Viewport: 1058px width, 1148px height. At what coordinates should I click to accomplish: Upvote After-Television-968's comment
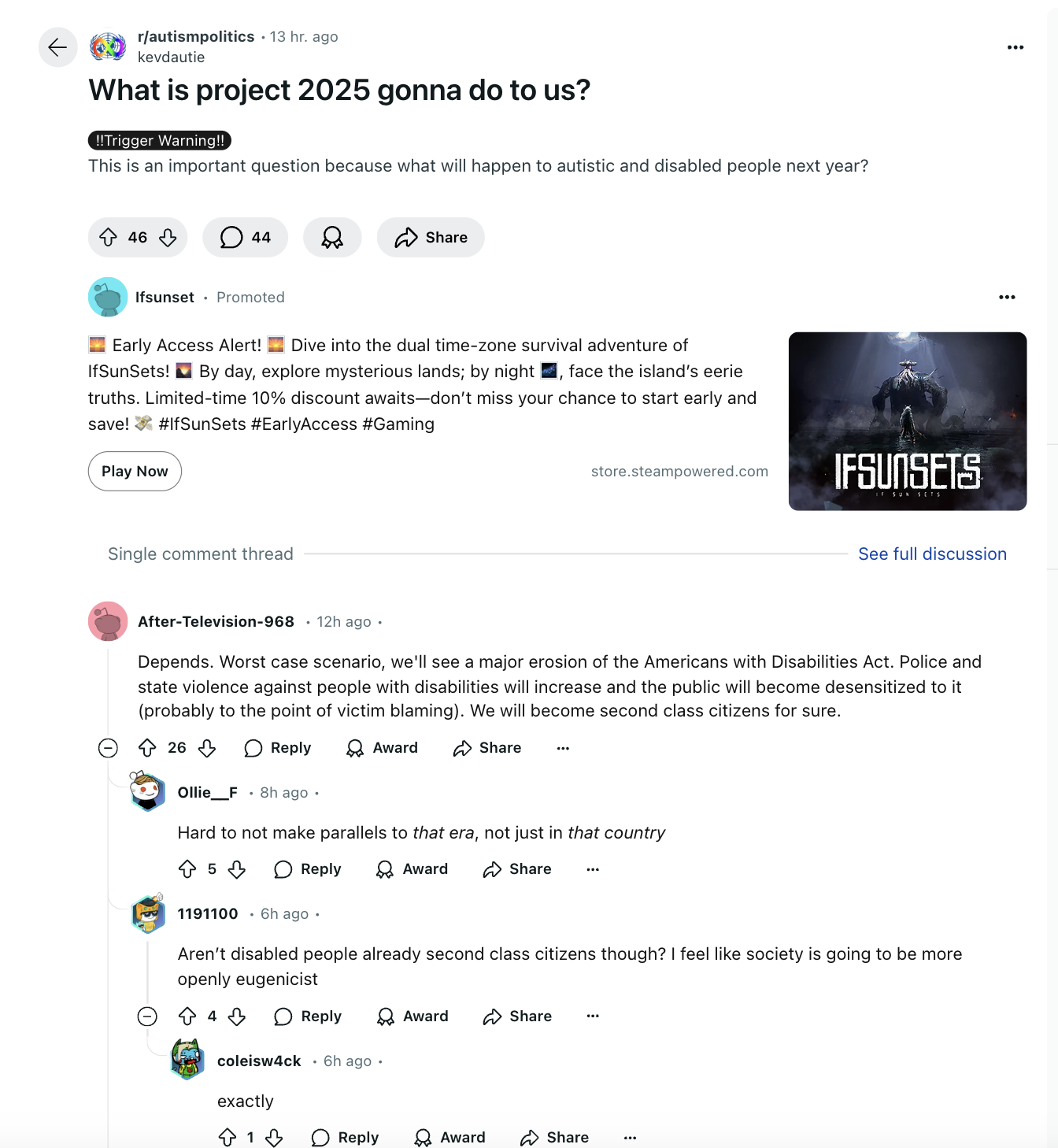(x=147, y=748)
